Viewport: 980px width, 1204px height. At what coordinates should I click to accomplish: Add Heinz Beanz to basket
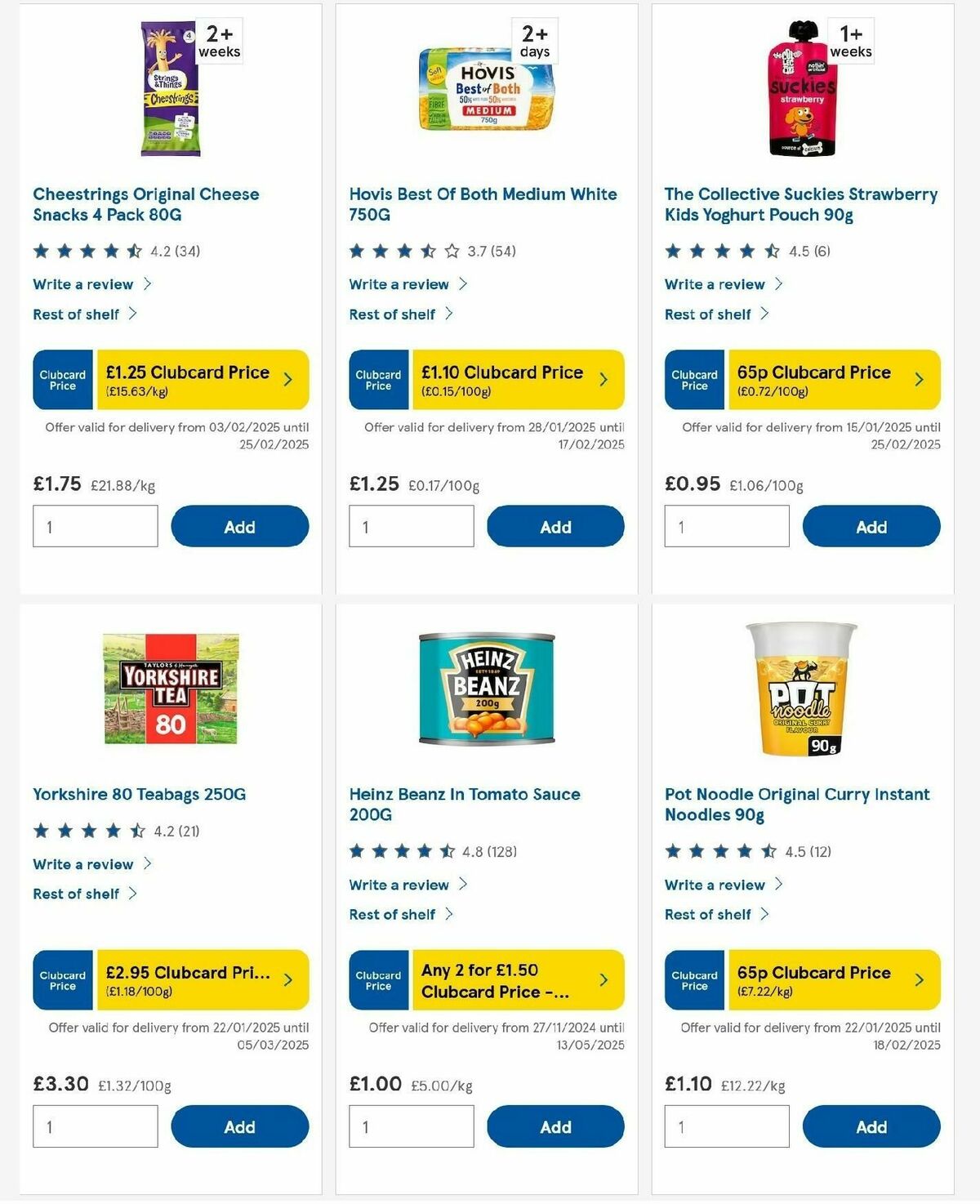point(555,1126)
